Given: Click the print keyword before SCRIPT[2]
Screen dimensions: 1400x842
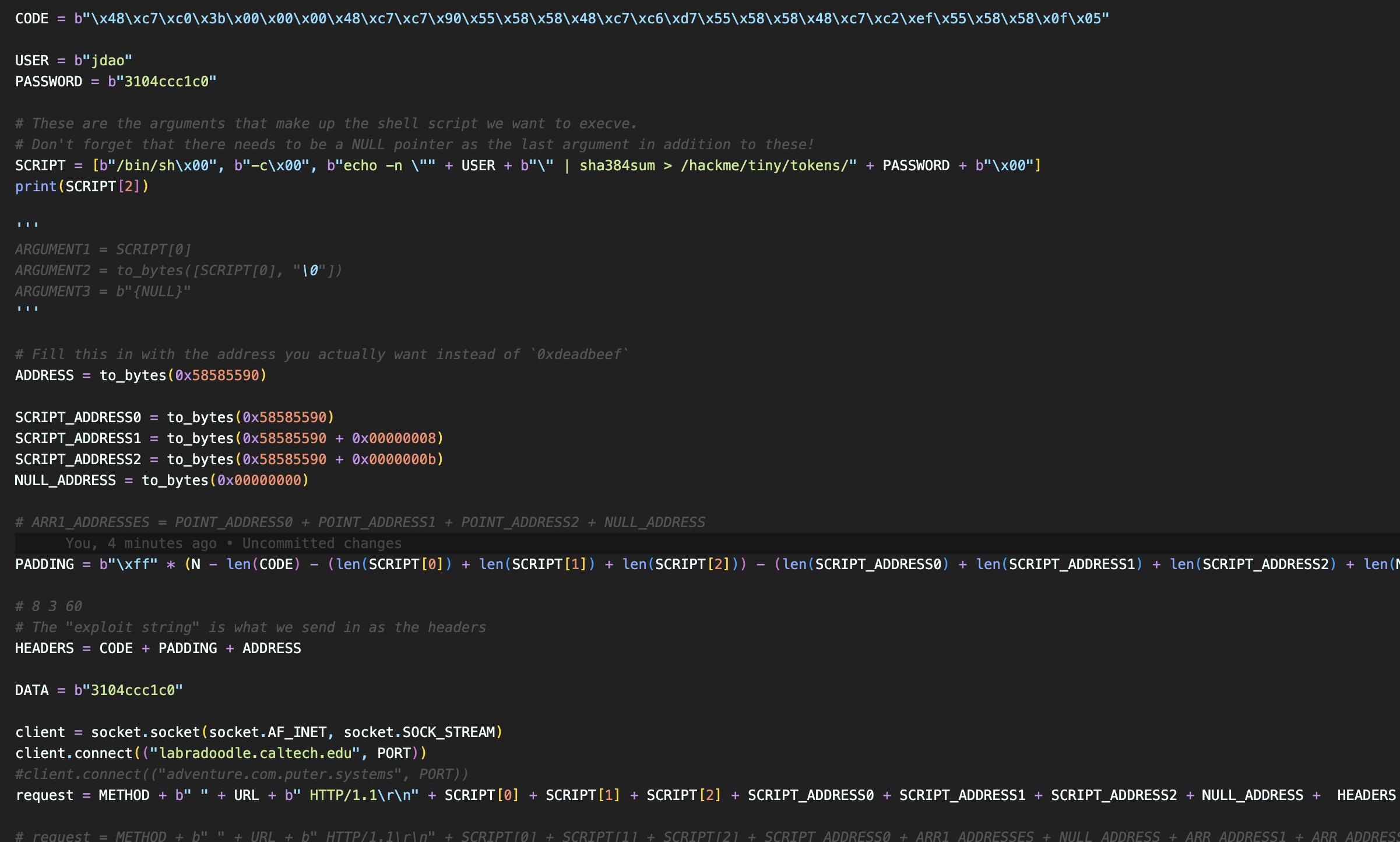Looking at the screenshot, I should [36, 187].
